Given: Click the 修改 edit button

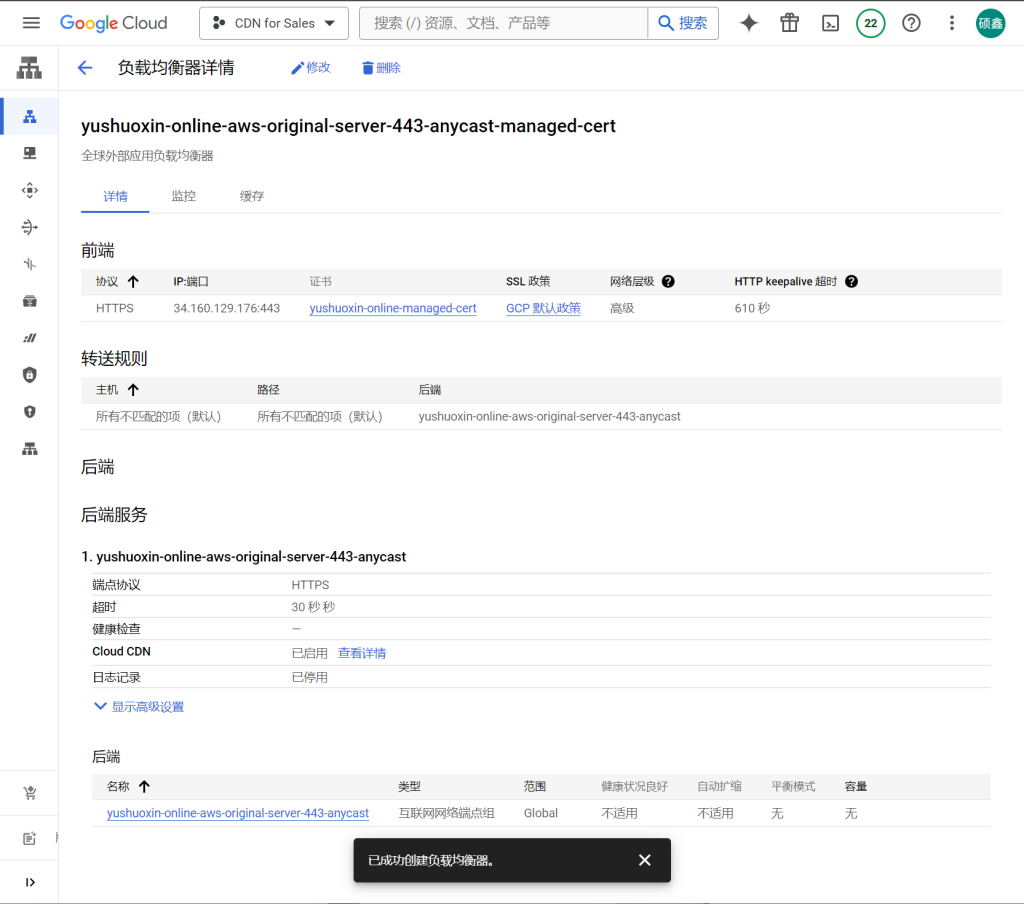Looking at the screenshot, I should click(x=310, y=68).
